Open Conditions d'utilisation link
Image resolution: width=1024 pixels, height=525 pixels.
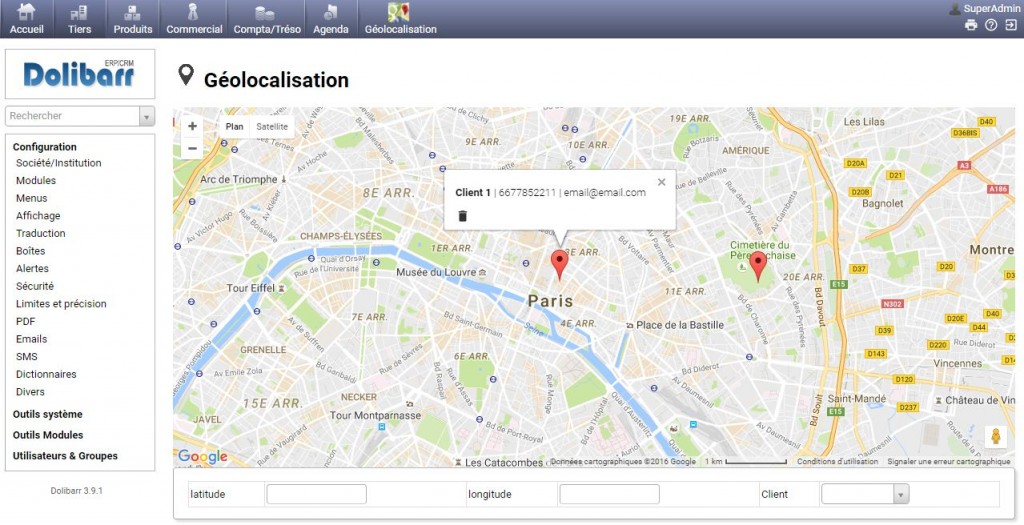pos(838,462)
